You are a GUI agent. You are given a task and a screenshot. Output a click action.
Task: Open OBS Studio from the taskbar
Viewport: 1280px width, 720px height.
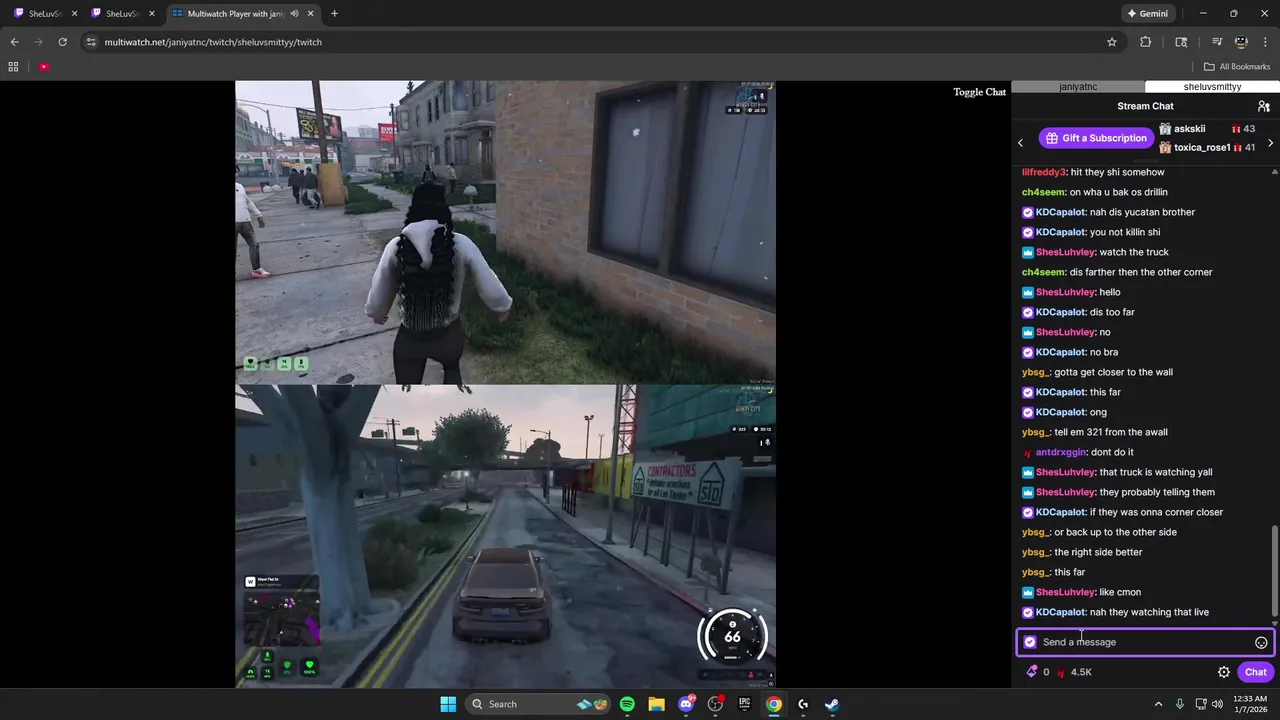(715, 704)
